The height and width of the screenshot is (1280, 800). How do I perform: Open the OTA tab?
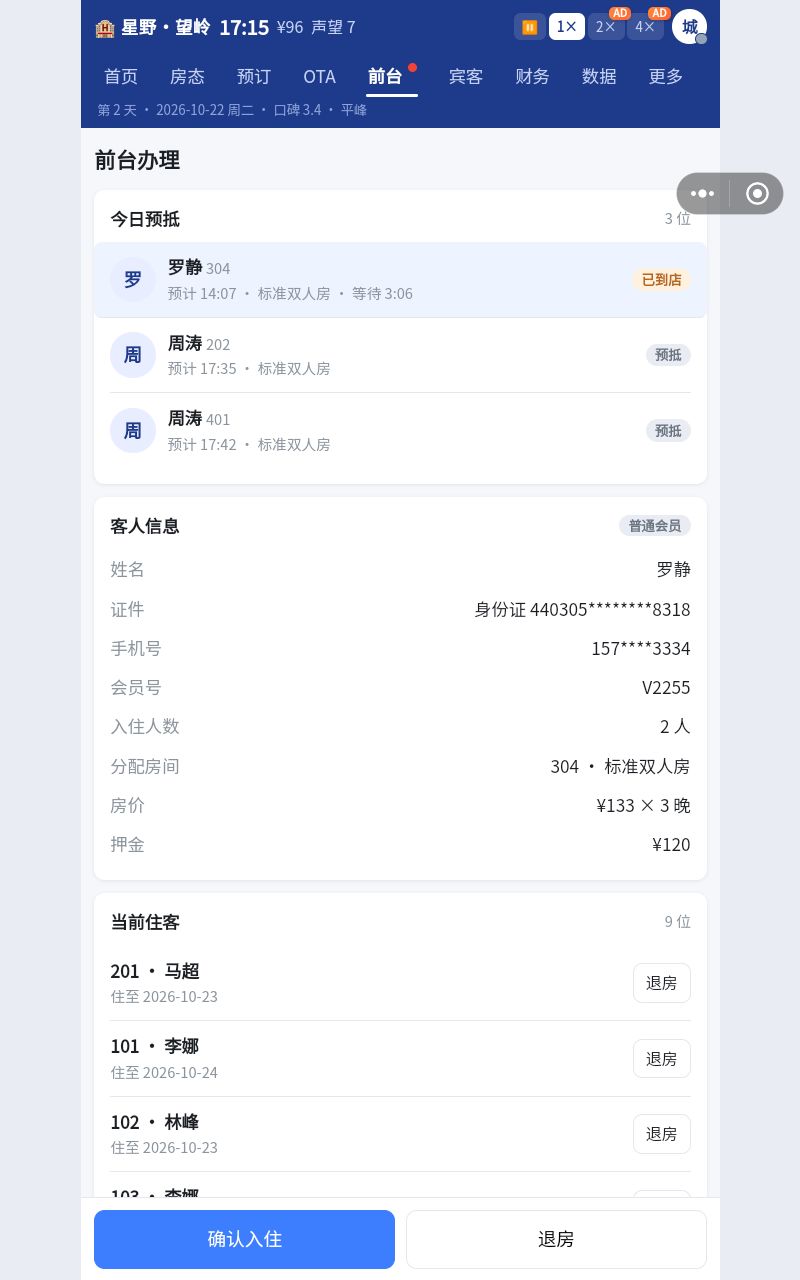point(320,77)
